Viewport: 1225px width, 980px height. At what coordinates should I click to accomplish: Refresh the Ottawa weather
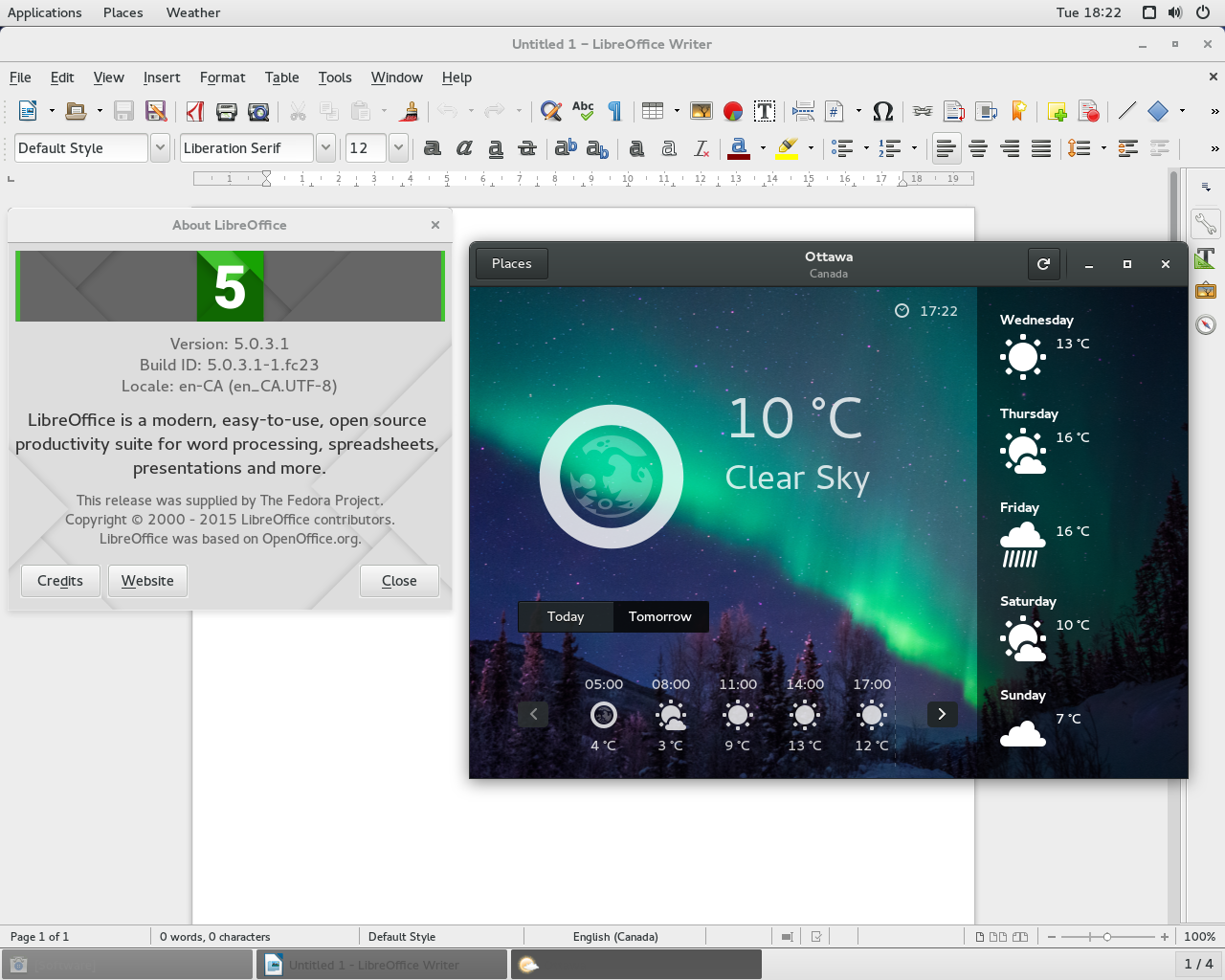(x=1044, y=264)
